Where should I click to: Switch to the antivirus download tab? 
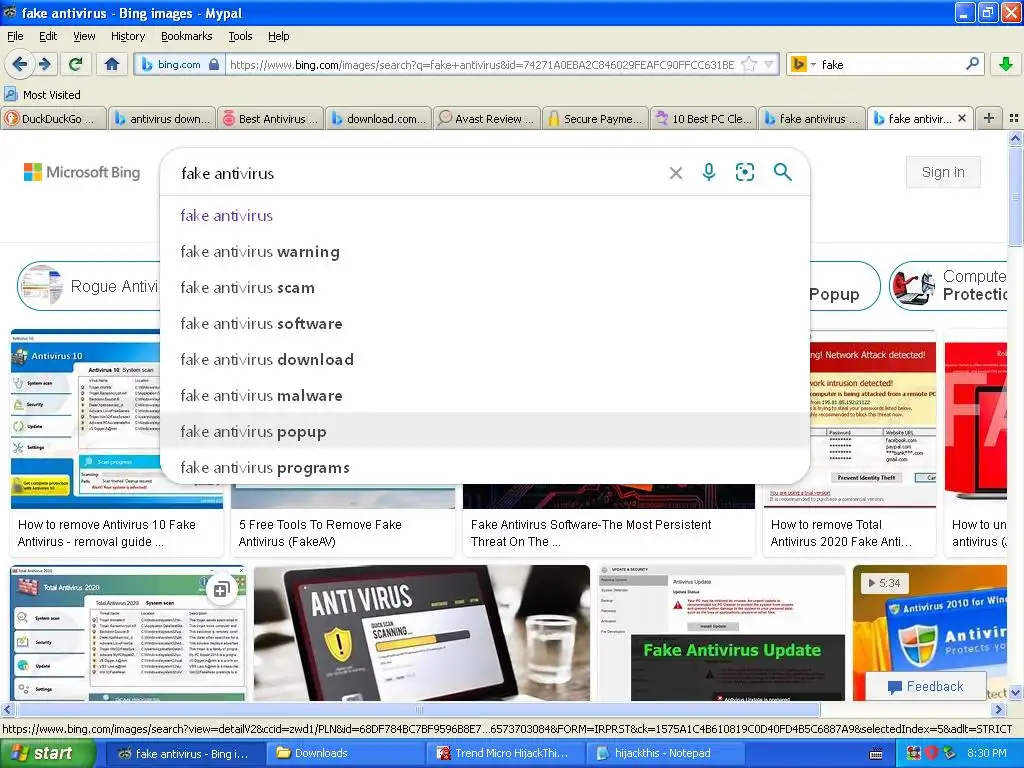click(162, 119)
